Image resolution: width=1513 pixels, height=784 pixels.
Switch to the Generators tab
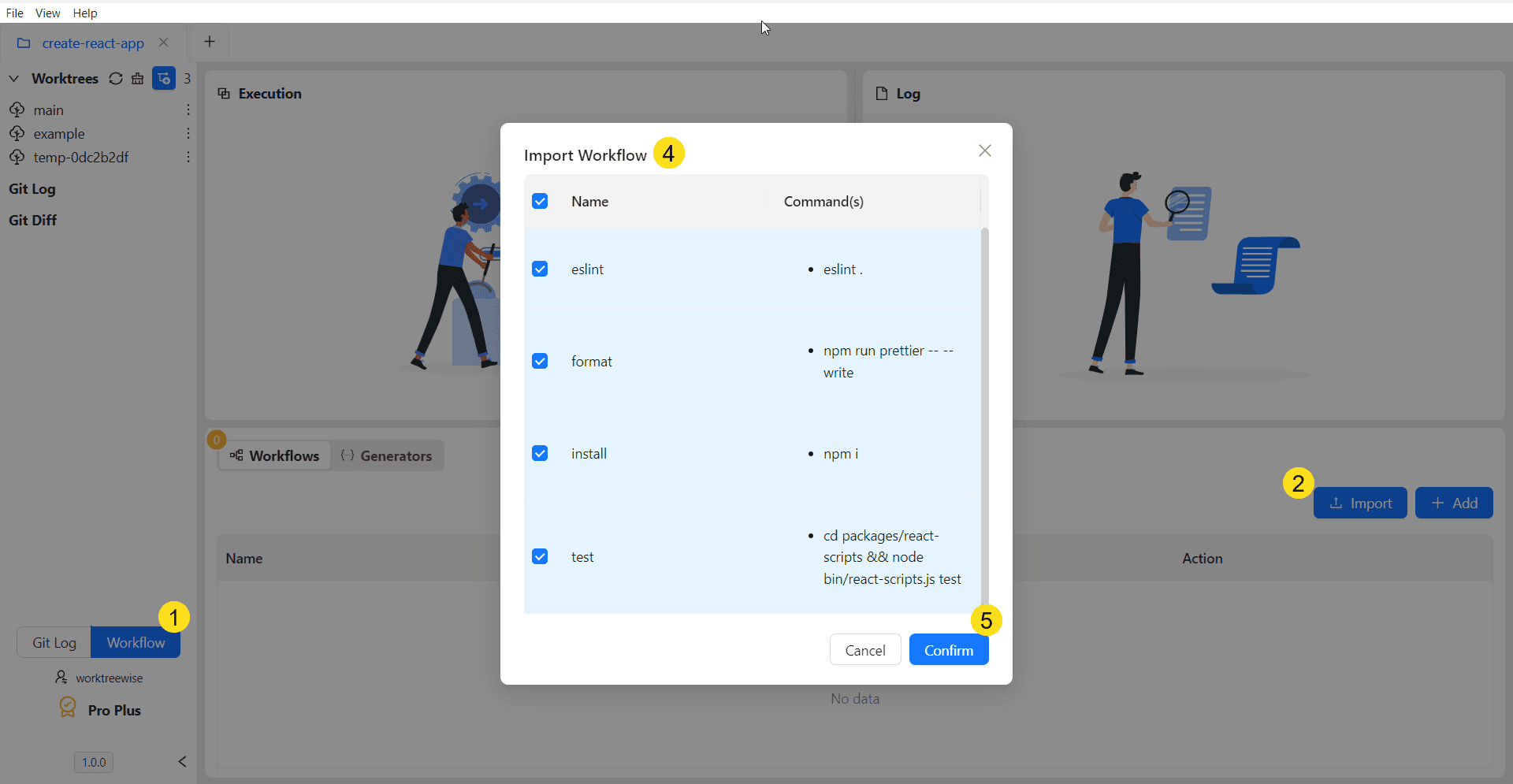click(387, 455)
